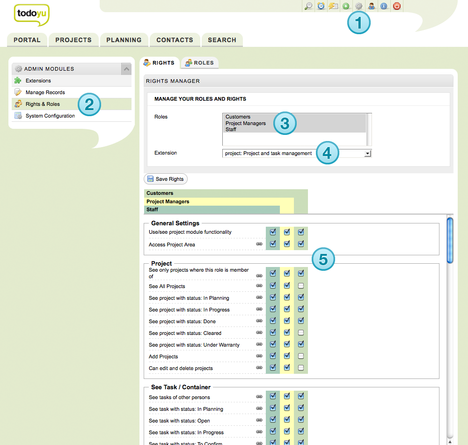Click the alarm clock time-tracking icon
Image resolution: width=468 pixels, height=445 pixels.
pyautogui.click(x=321, y=6)
